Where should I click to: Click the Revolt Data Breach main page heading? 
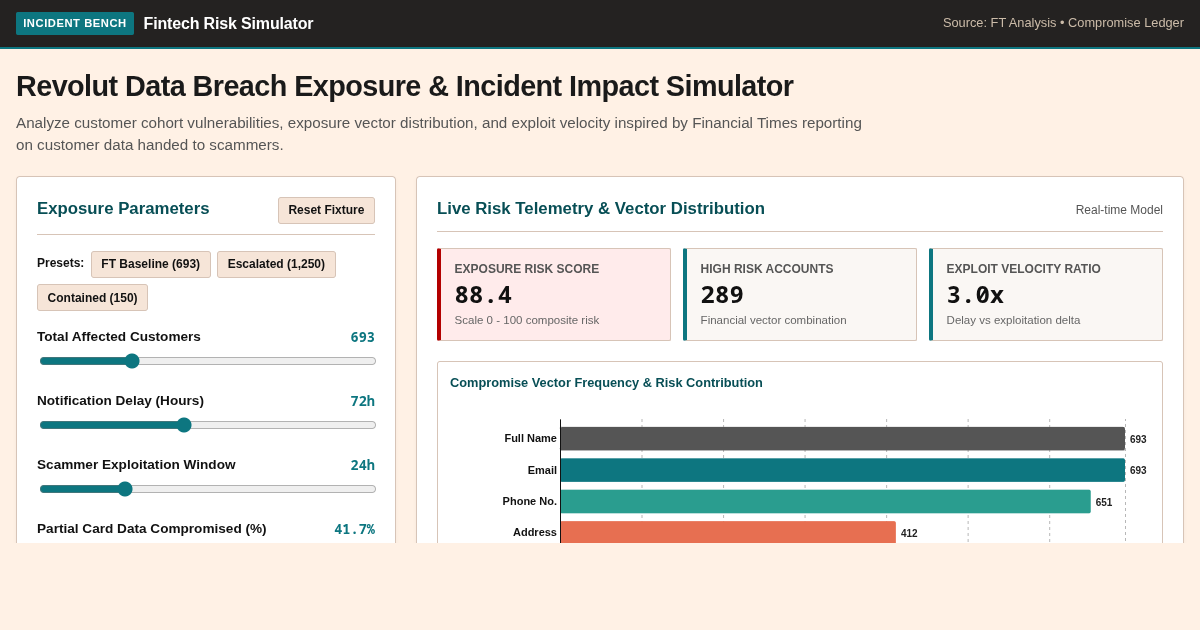pos(405,86)
